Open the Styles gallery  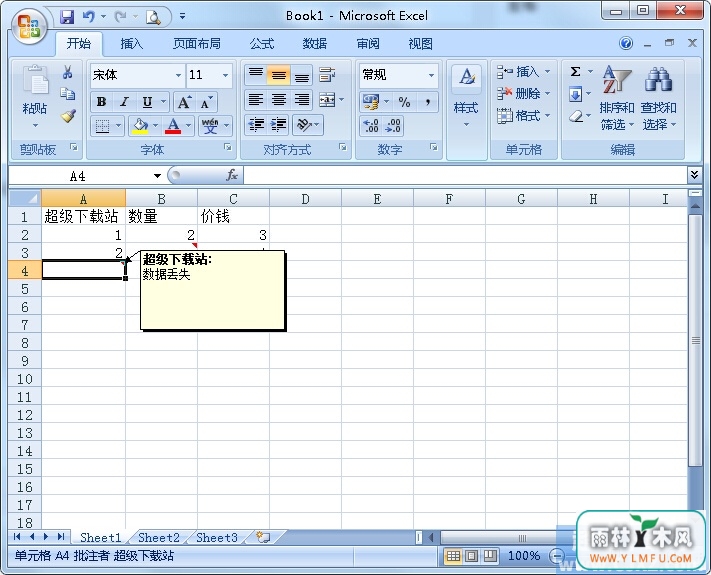click(466, 96)
